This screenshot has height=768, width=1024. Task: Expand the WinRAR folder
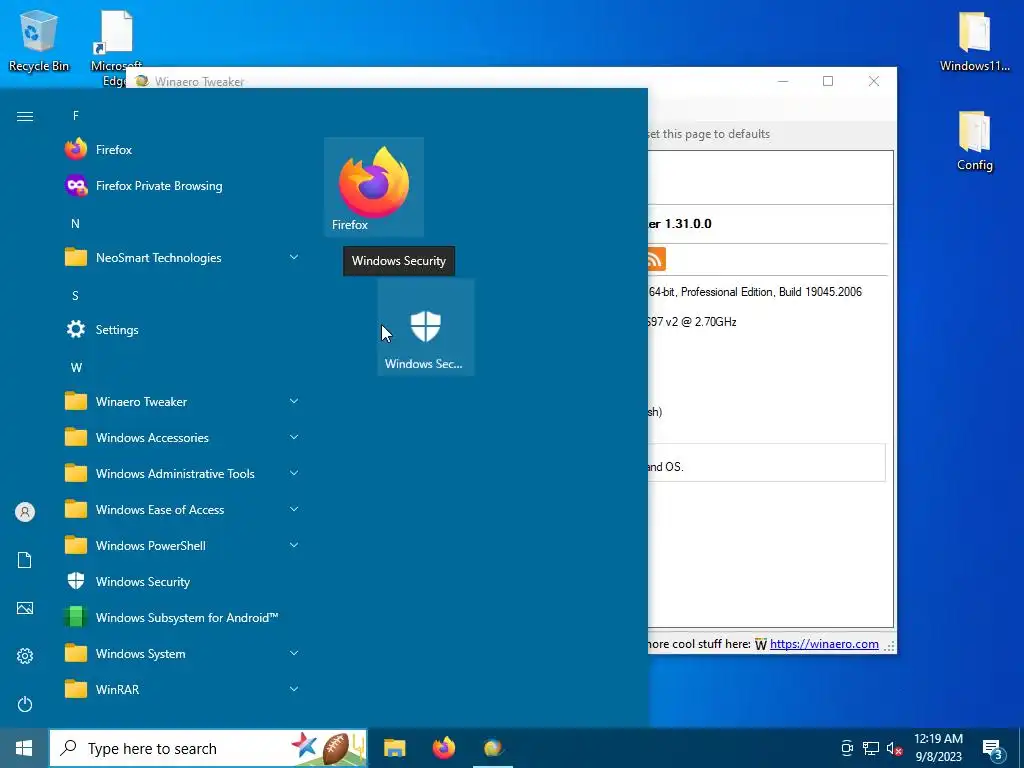[183, 689]
